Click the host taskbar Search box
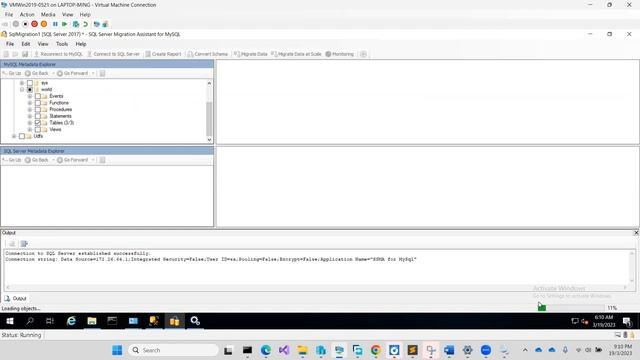This screenshot has height=360, width=640. [173, 350]
